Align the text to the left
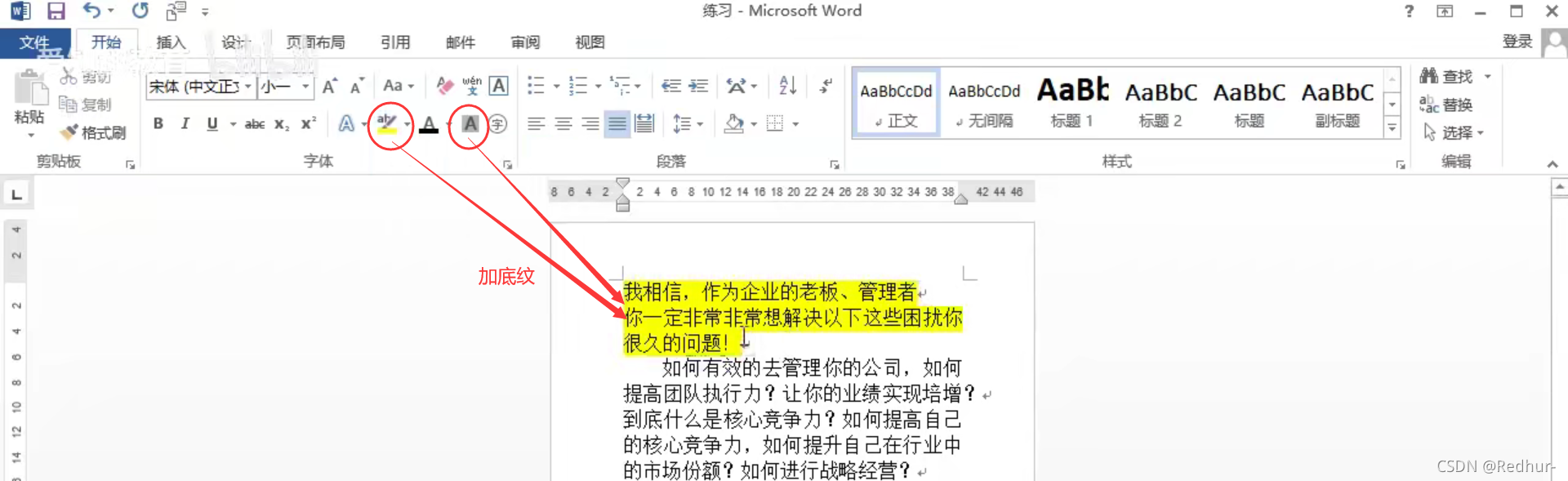 (536, 123)
